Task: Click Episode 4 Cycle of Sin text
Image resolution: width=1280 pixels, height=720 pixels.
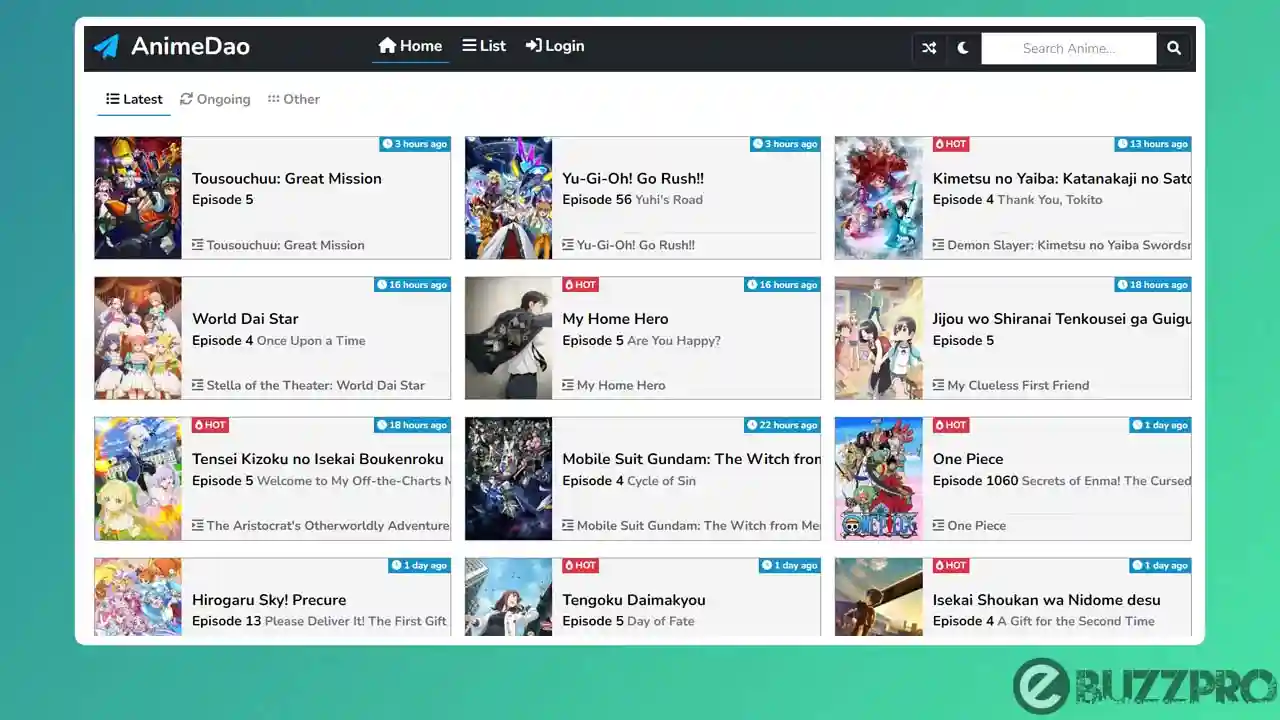Action: point(629,481)
